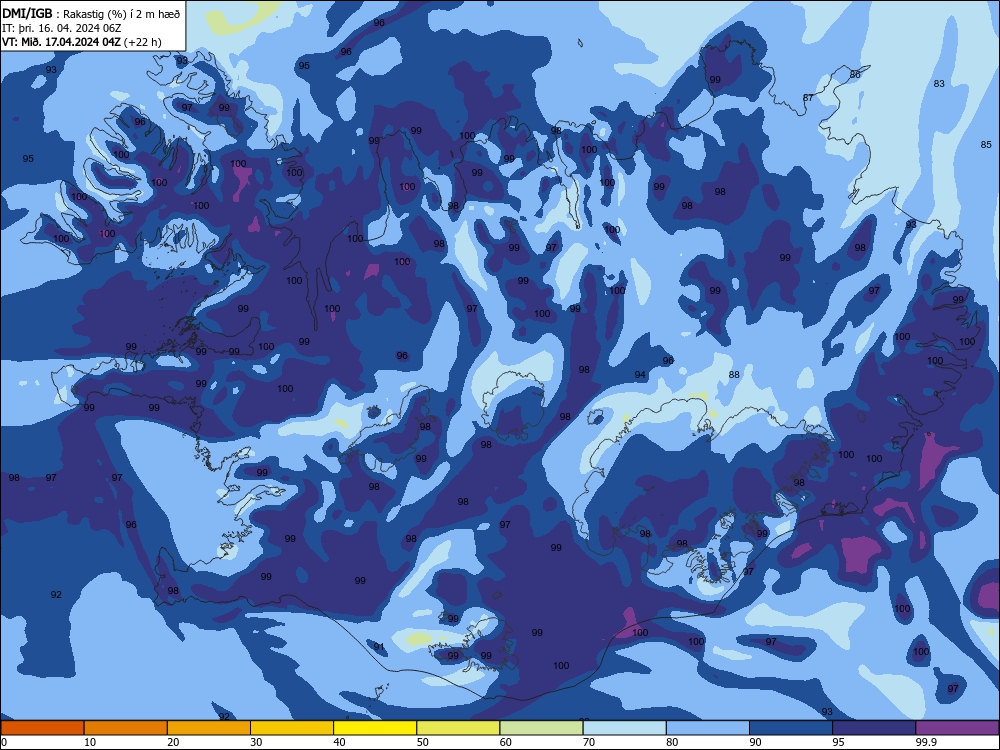Viewport: 1000px width, 750px height.
Task: Click the pale yellow 50–60 legend swatch
Action: [x=458, y=728]
